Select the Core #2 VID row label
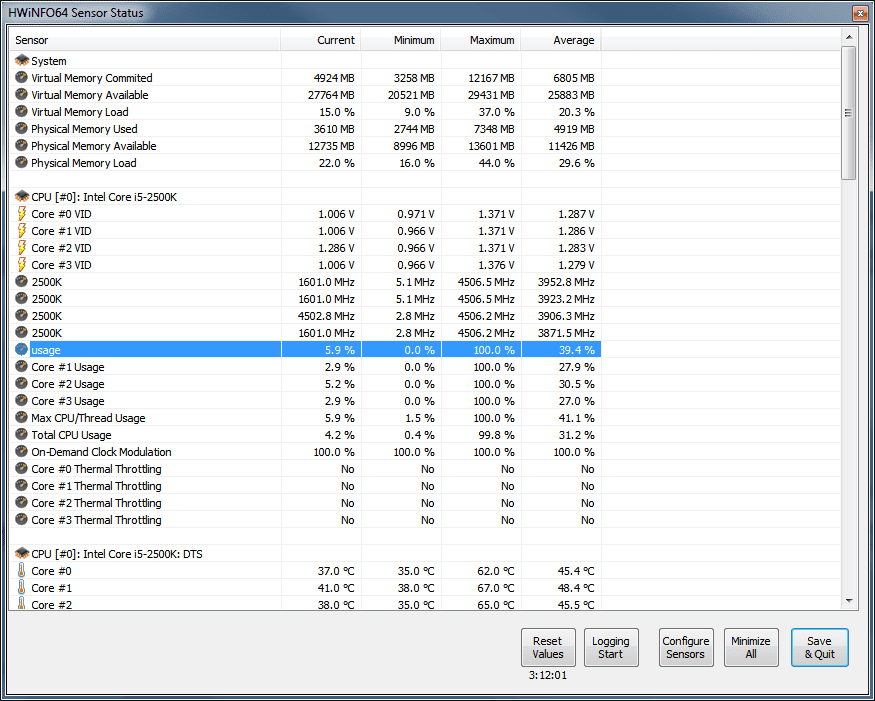The image size is (875, 701). 61,248
